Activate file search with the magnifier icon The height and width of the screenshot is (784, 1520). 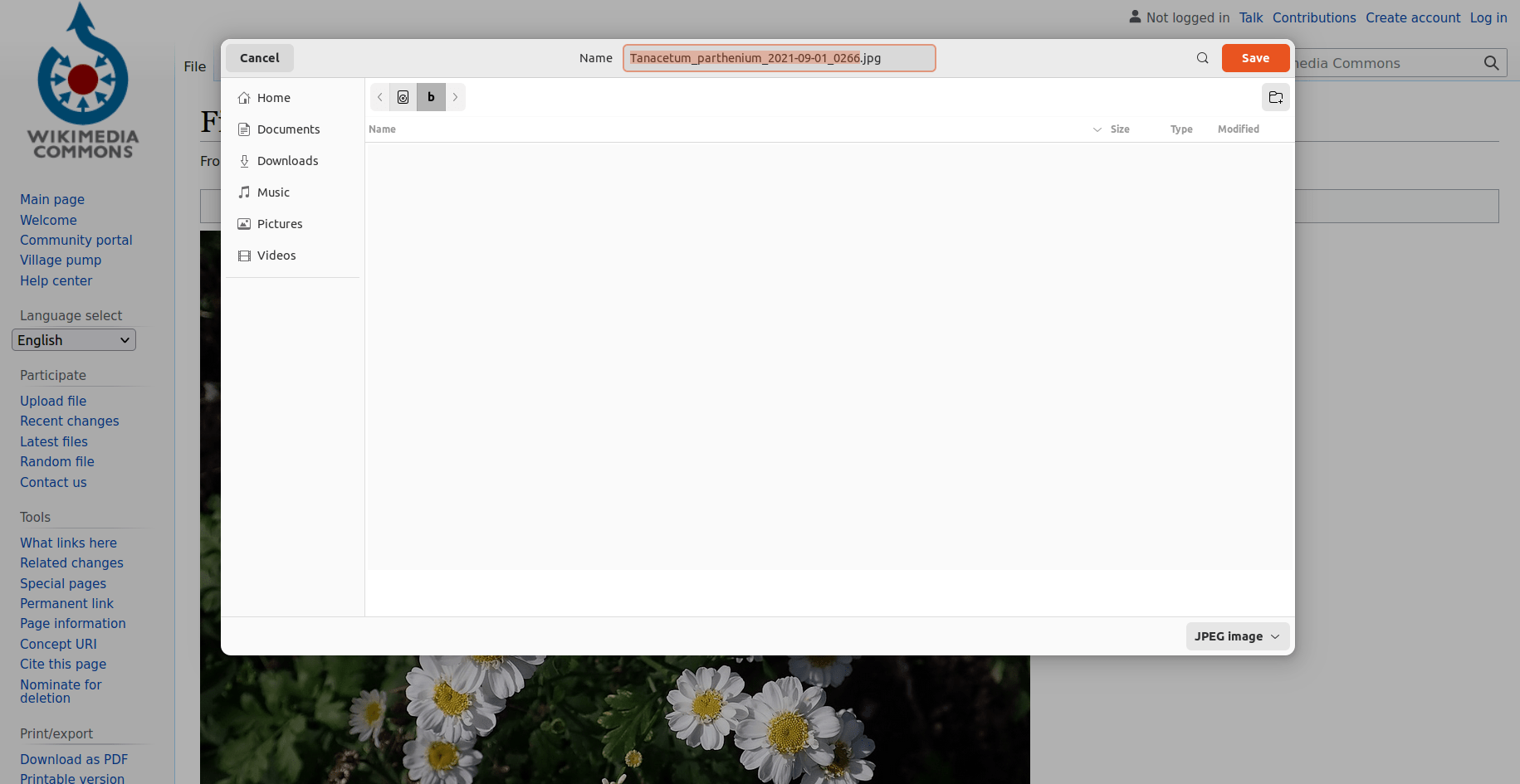click(x=1202, y=58)
